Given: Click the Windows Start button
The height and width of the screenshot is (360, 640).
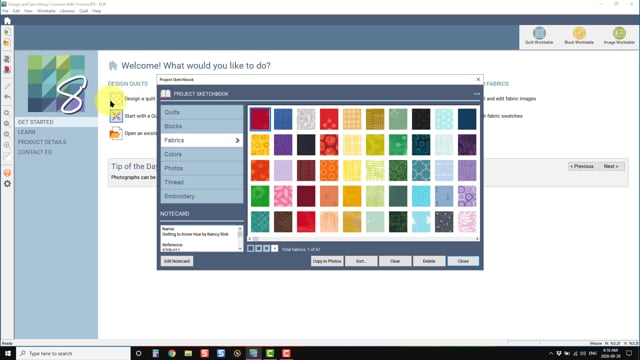Looking at the screenshot, I should pos(8,353).
